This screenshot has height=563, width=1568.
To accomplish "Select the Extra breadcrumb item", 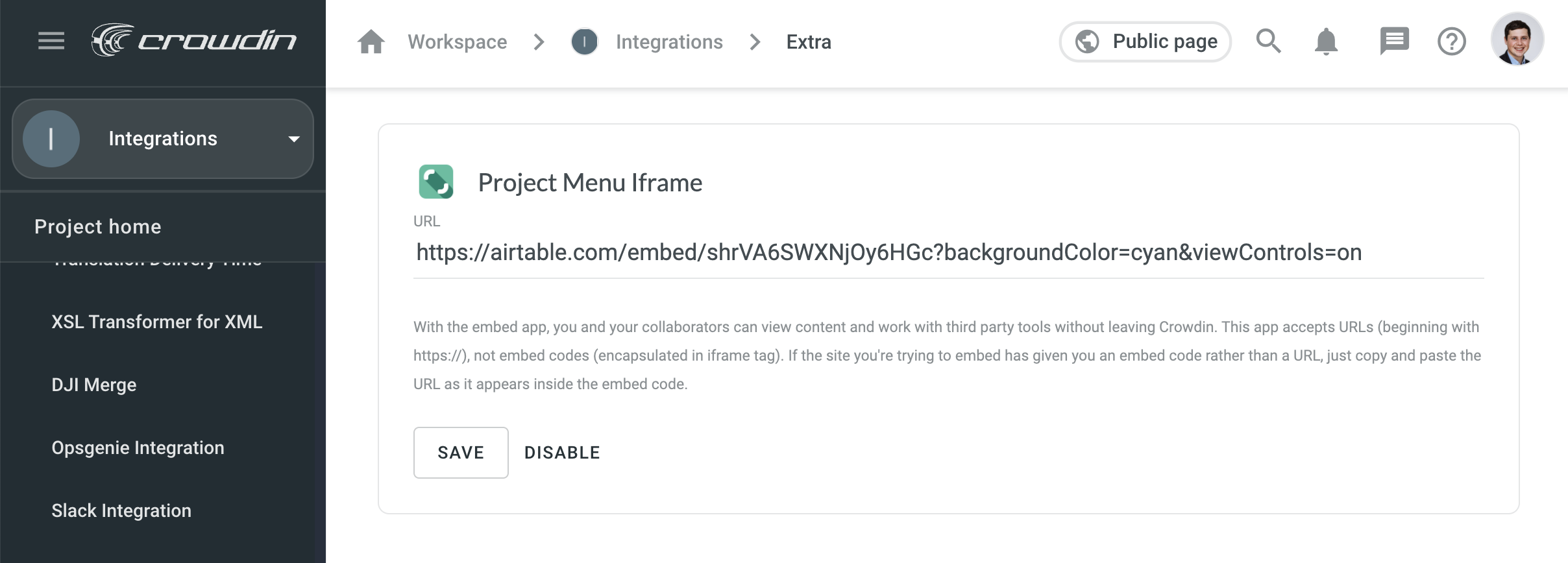I will [x=809, y=42].
